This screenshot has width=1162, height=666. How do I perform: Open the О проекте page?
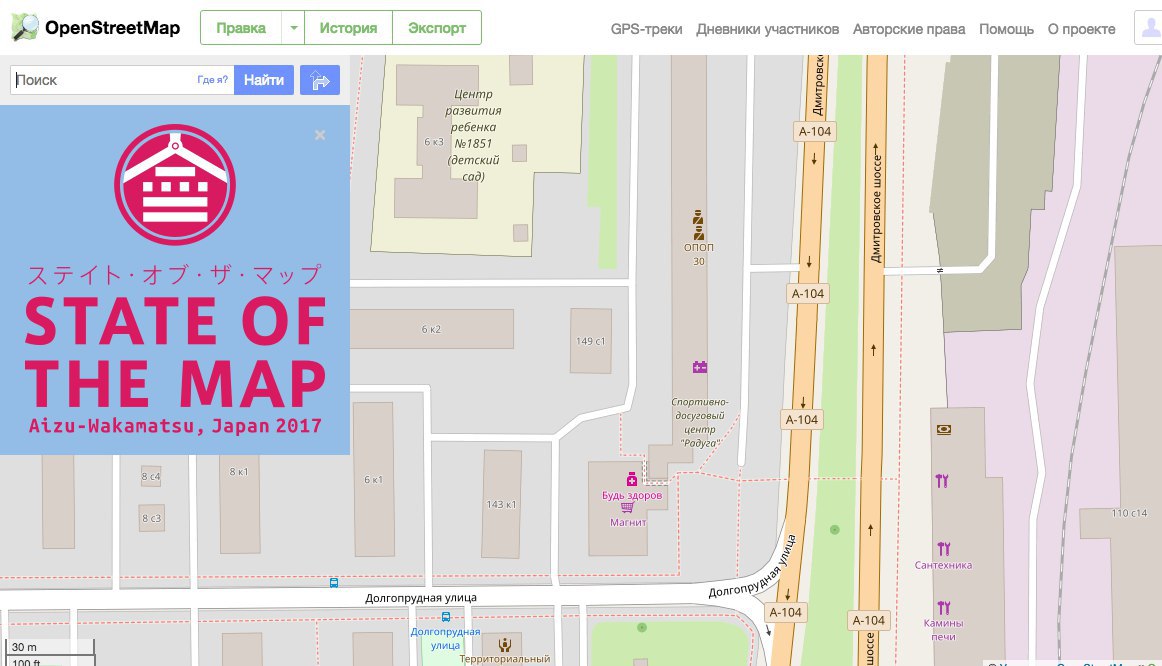pos(1081,29)
